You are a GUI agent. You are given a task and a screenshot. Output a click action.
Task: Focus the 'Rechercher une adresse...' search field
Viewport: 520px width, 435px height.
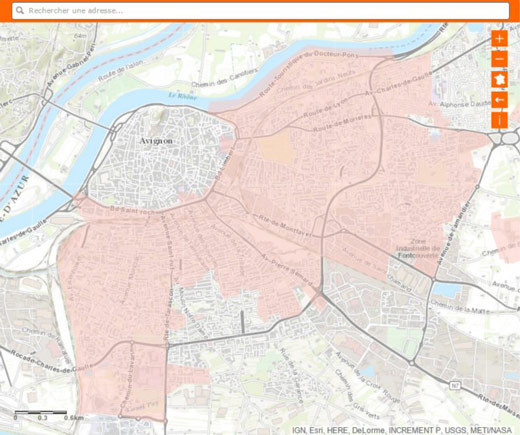click(261, 11)
